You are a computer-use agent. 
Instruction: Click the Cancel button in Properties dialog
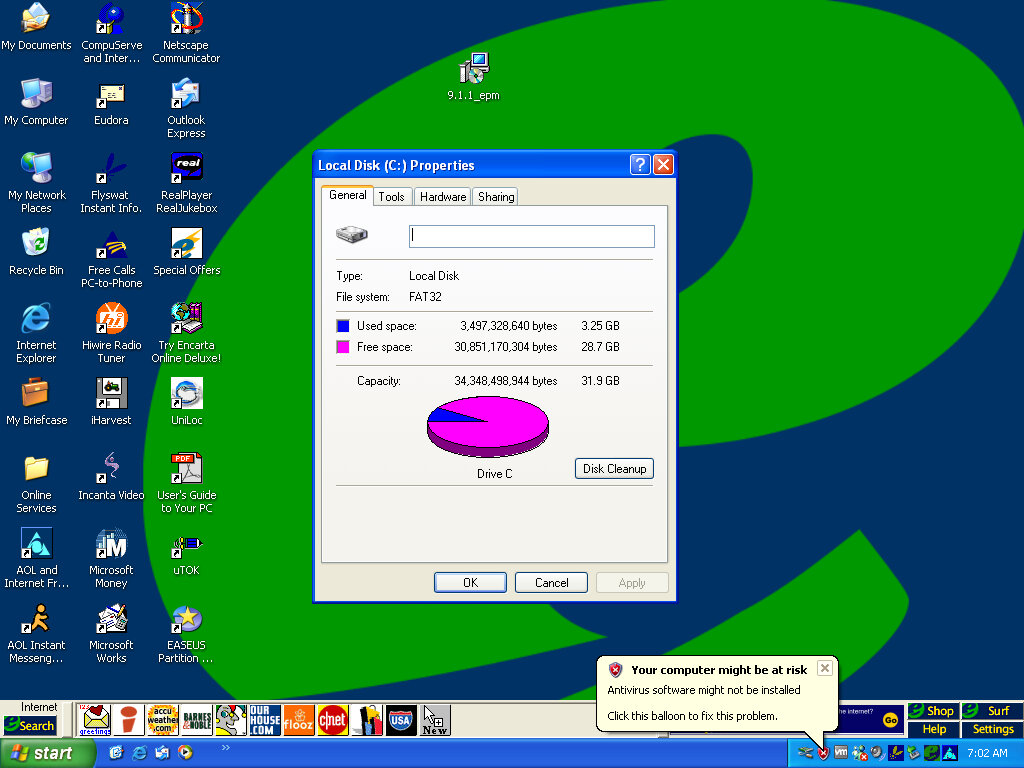pyautogui.click(x=551, y=583)
